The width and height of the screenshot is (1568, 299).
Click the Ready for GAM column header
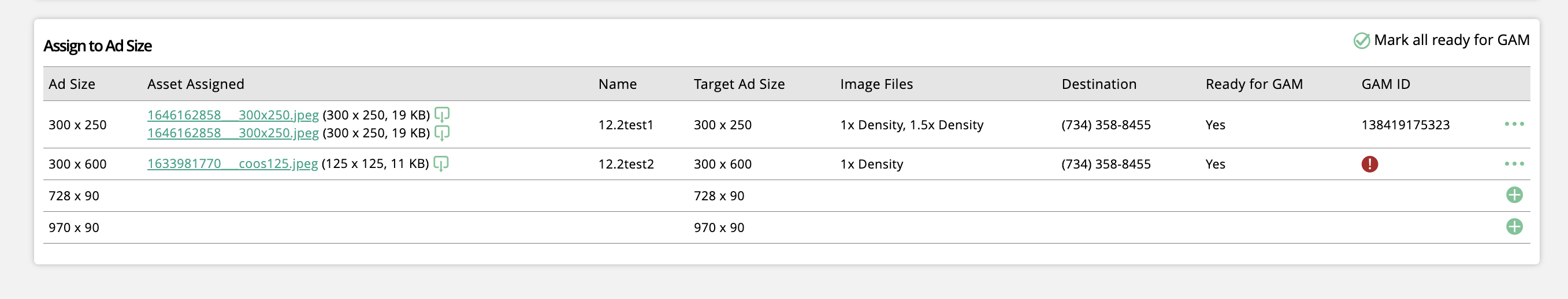[x=1254, y=84]
